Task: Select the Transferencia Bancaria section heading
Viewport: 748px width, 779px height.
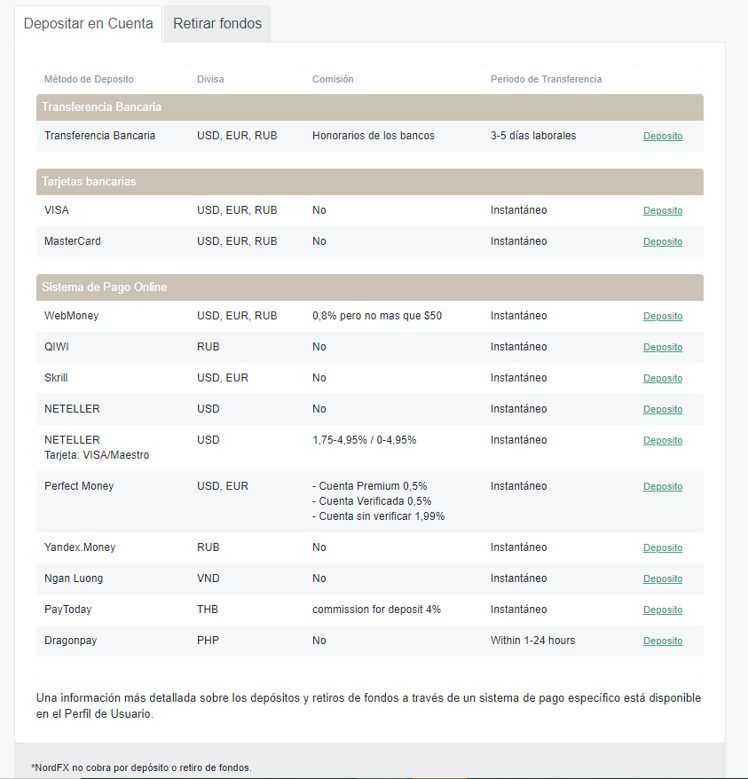Action: [x=370, y=107]
